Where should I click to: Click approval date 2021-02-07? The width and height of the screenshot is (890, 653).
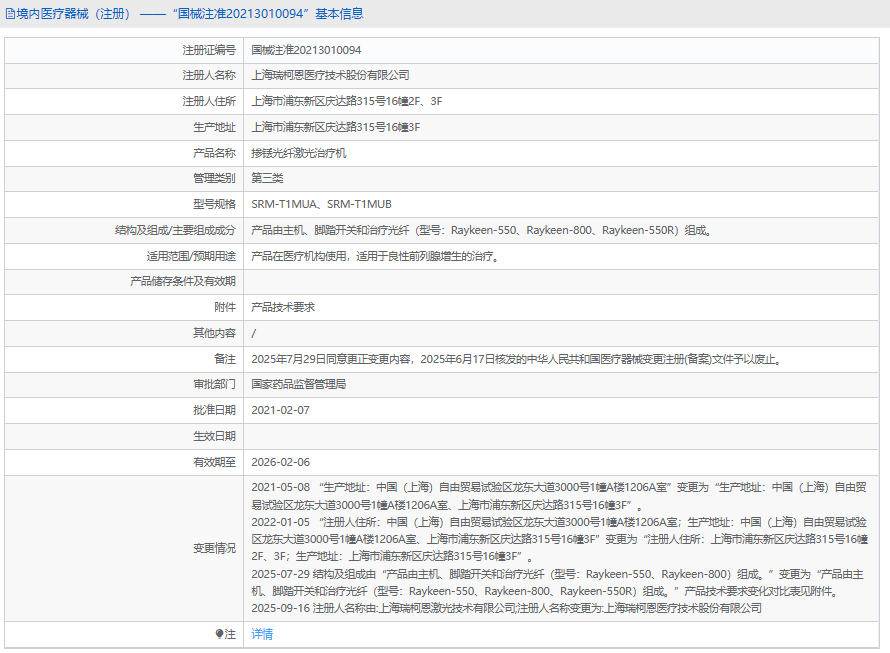(281, 411)
